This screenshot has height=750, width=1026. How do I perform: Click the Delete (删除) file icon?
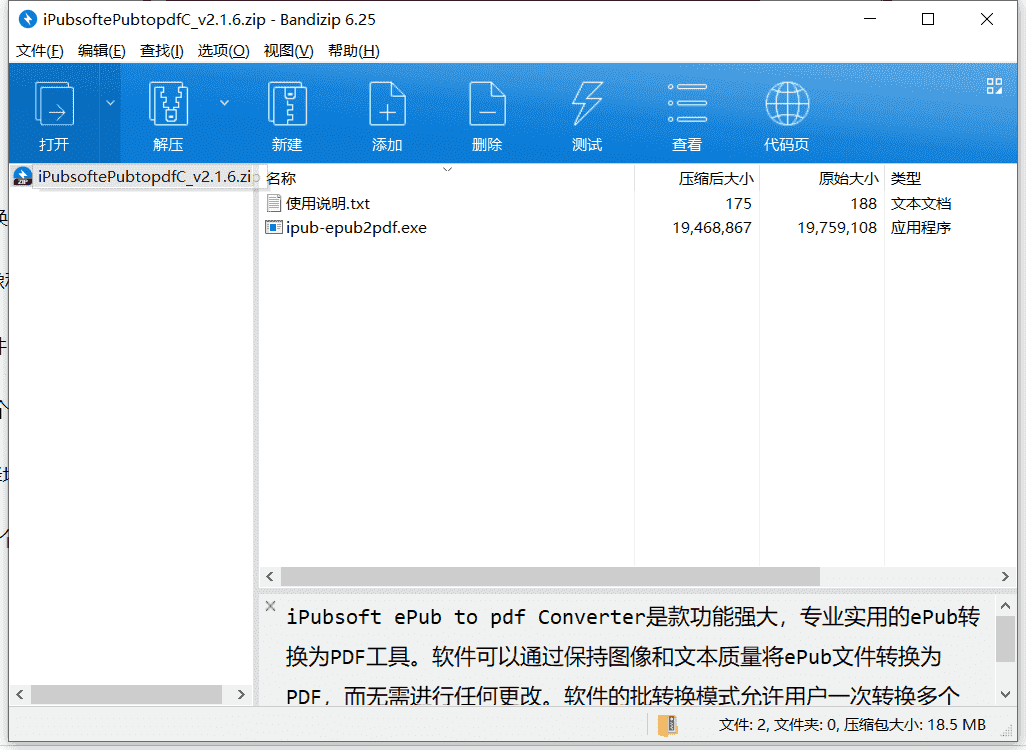[x=487, y=104]
